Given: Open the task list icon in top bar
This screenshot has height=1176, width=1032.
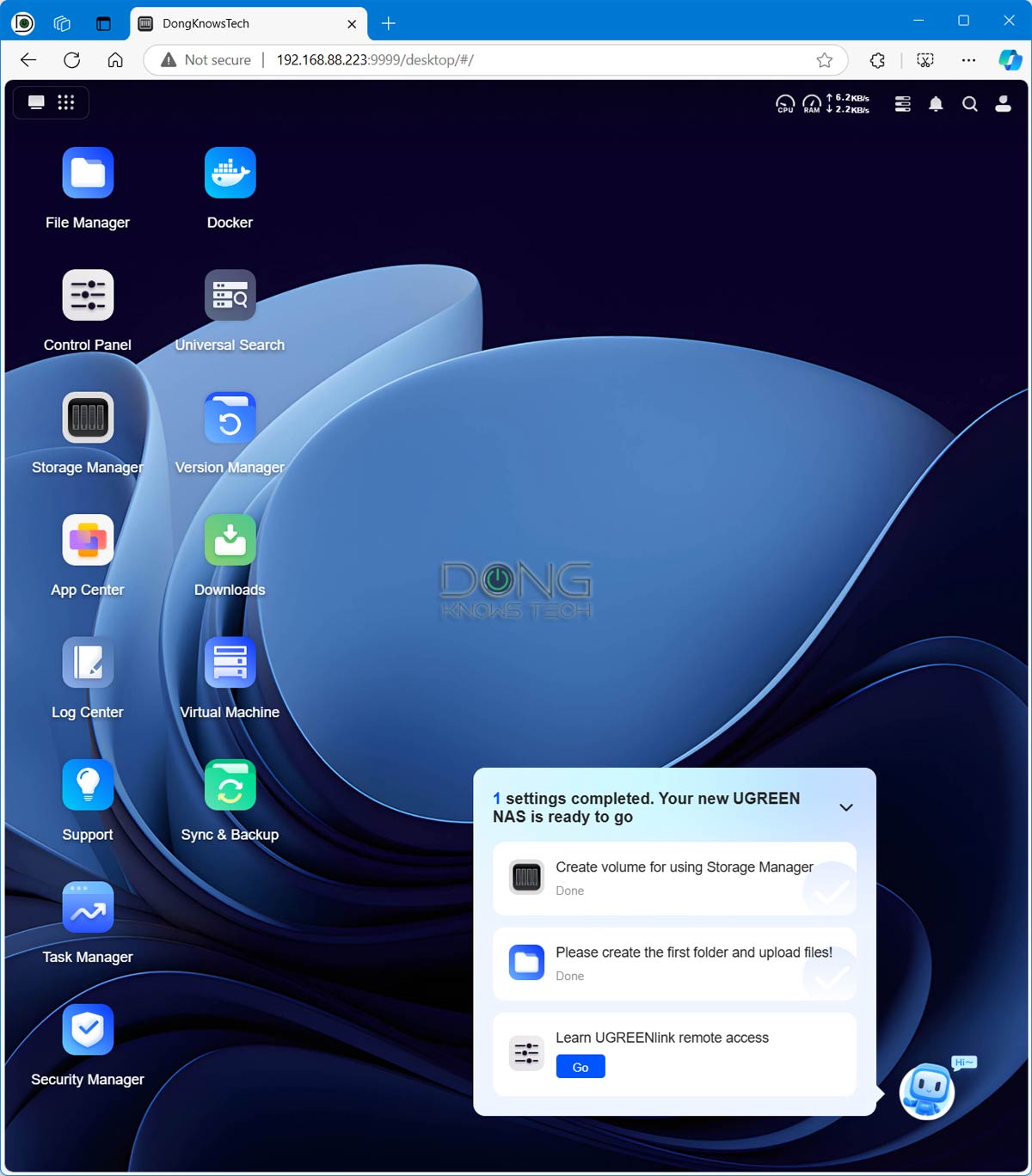Looking at the screenshot, I should coord(902,104).
